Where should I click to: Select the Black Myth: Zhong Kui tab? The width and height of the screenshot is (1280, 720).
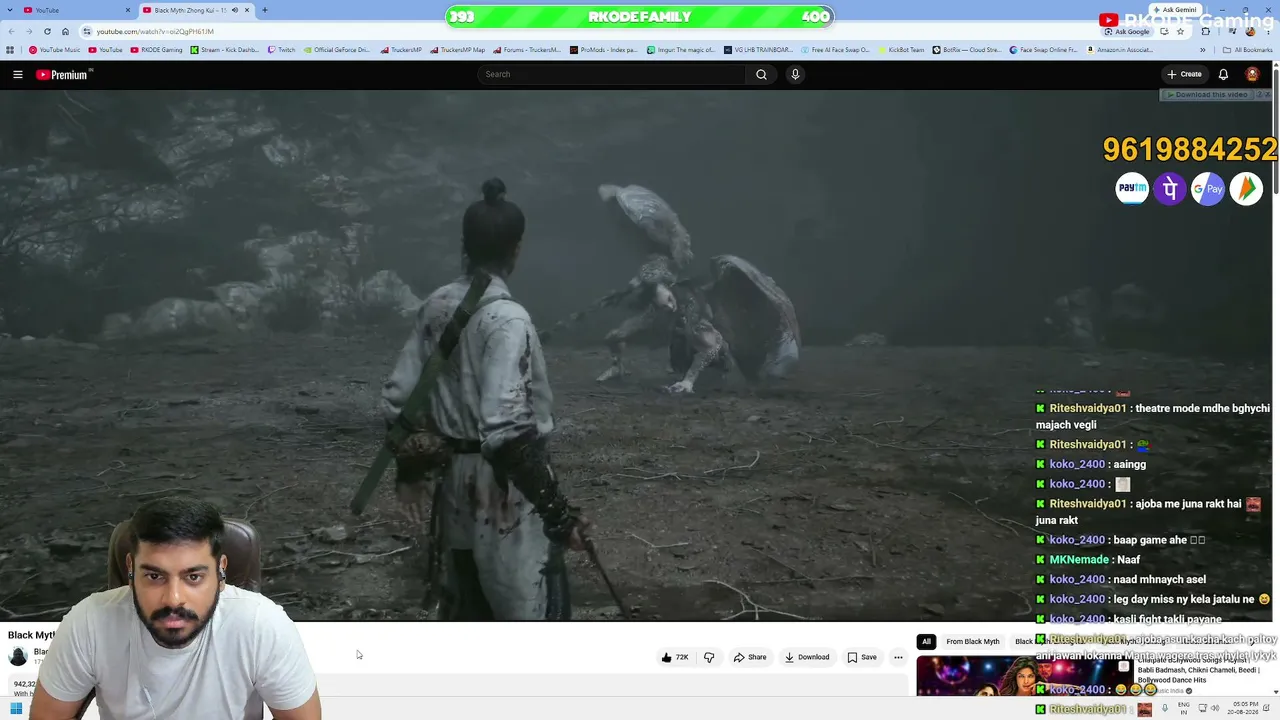click(196, 10)
